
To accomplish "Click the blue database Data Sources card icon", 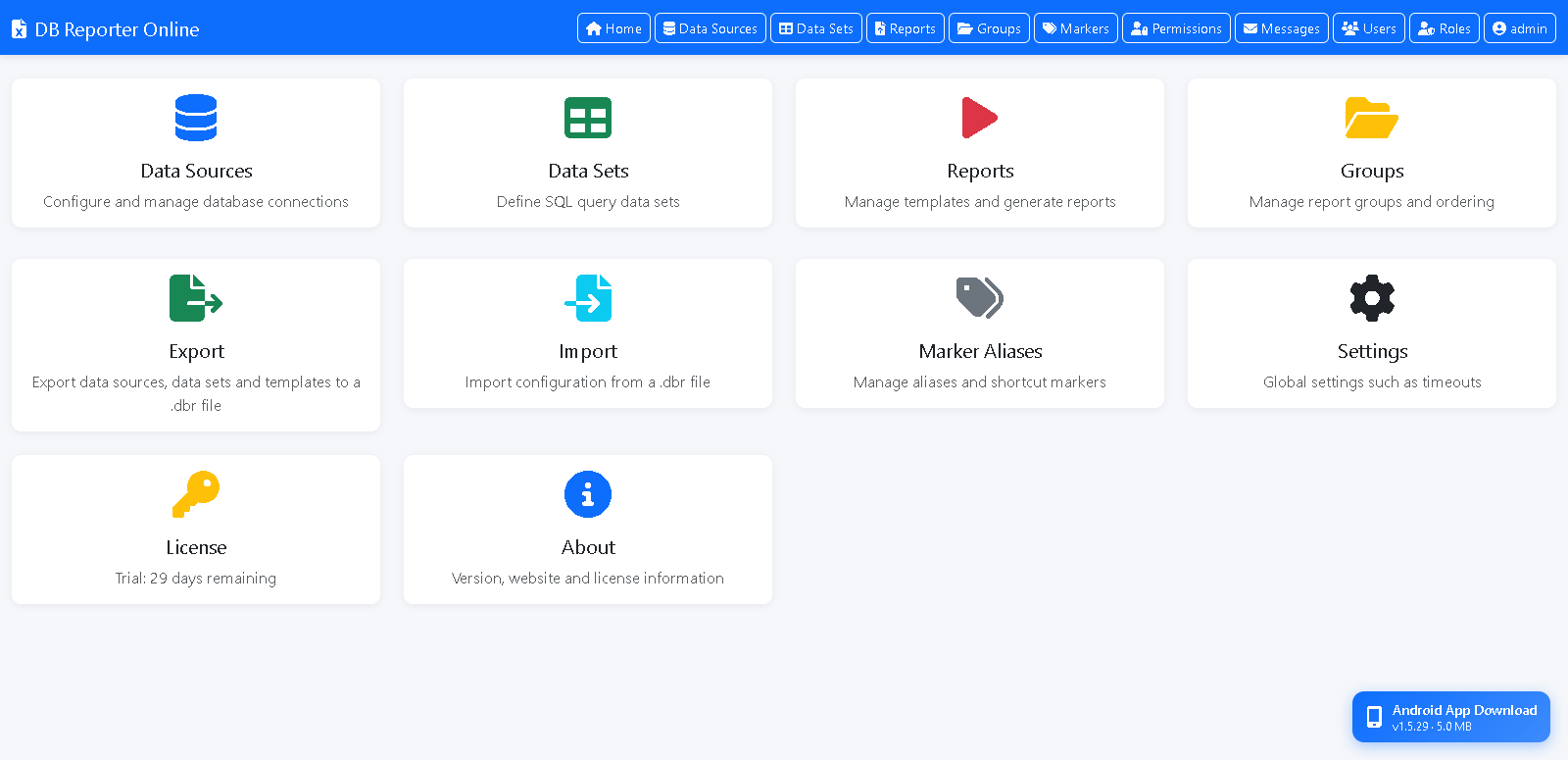I will [x=196, y=118].
